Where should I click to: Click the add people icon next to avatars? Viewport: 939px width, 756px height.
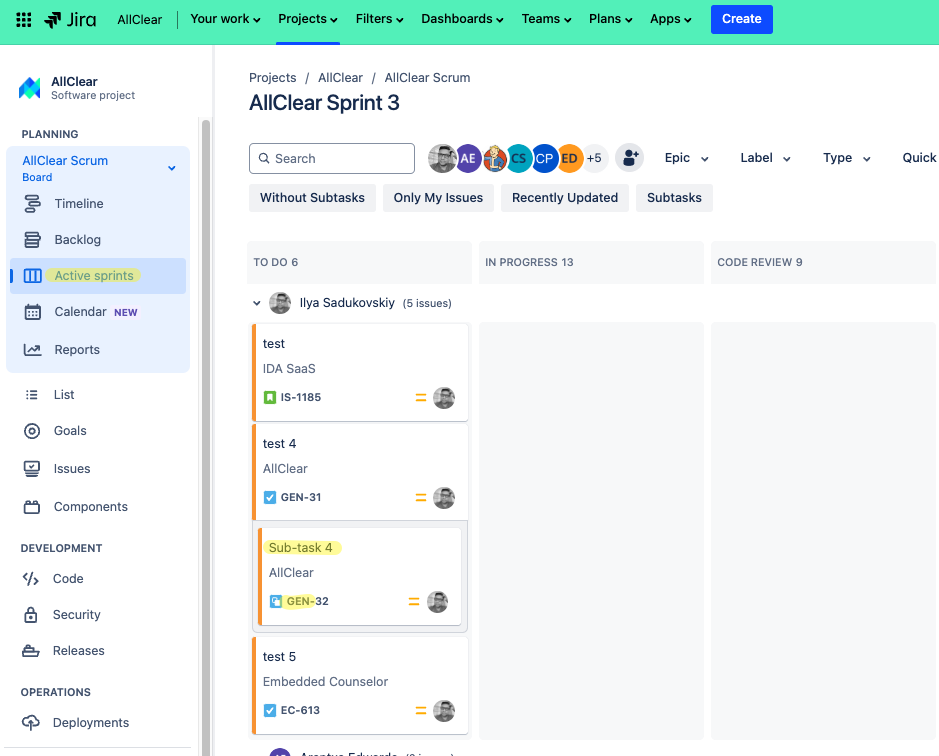pyautogui.click(x=630, y=158)
